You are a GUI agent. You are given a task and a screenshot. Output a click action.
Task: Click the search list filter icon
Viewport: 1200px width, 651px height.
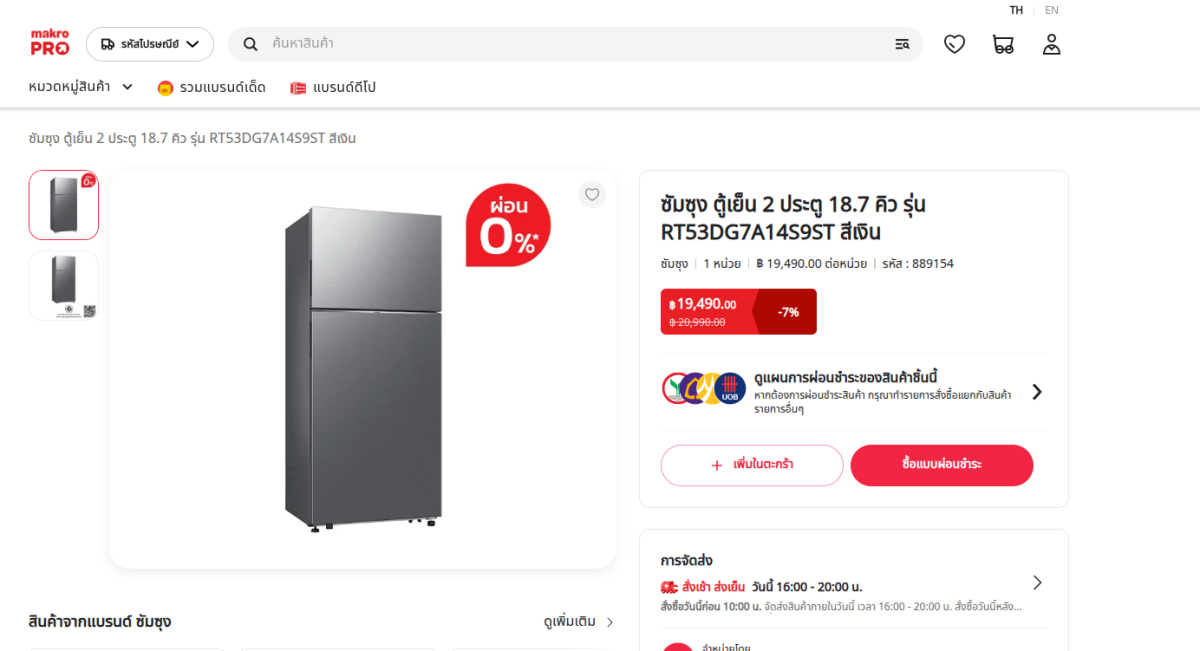pyautogui.click(x=902, y=44)
